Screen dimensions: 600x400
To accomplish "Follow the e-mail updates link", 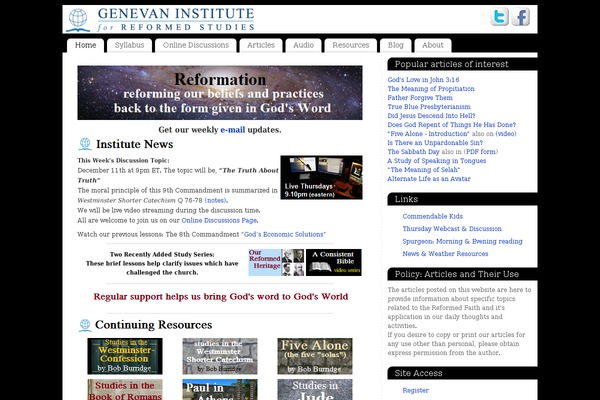I will (x=233, y=130).
